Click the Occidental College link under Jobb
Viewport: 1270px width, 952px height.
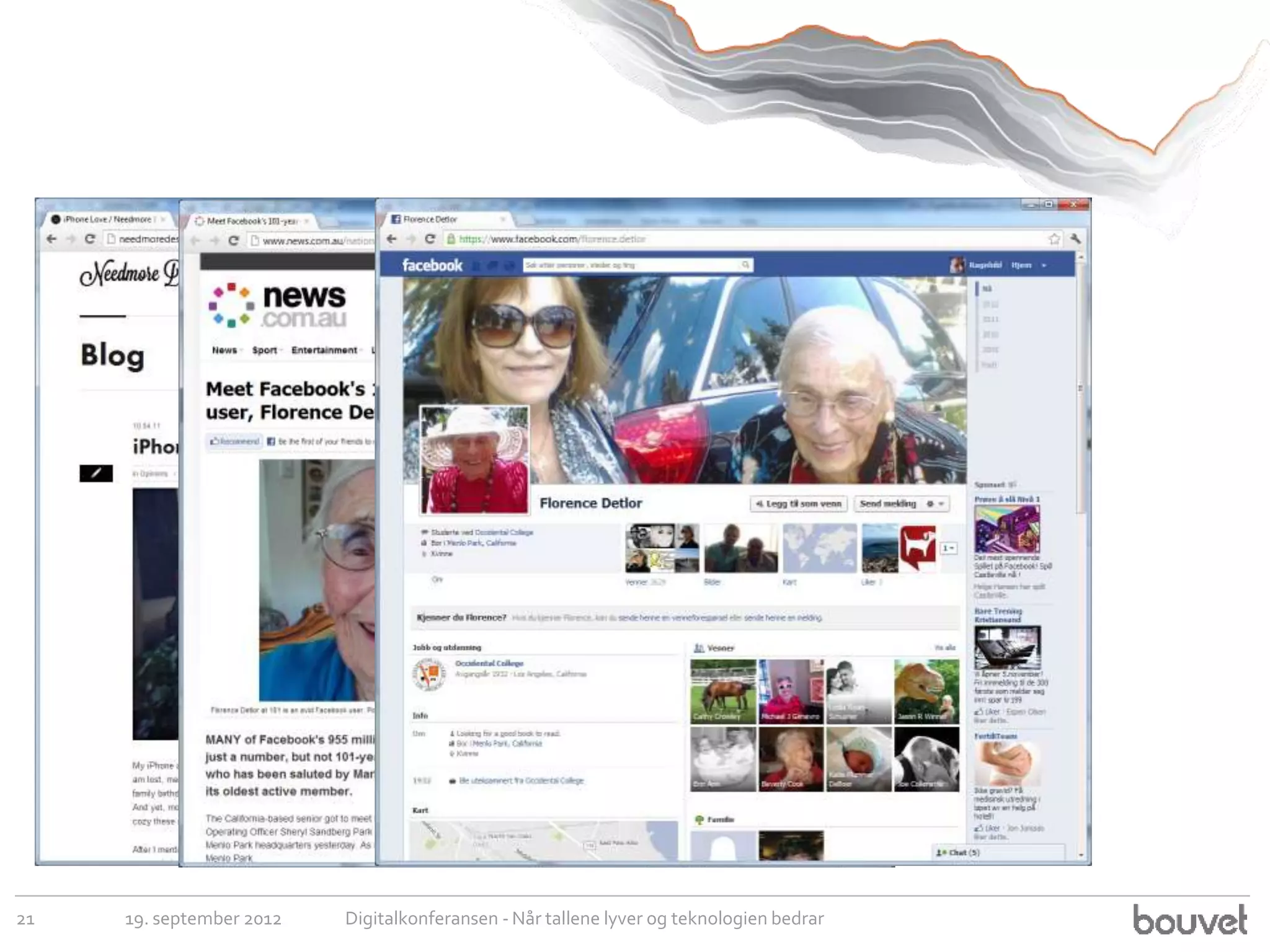click(489, 663)
